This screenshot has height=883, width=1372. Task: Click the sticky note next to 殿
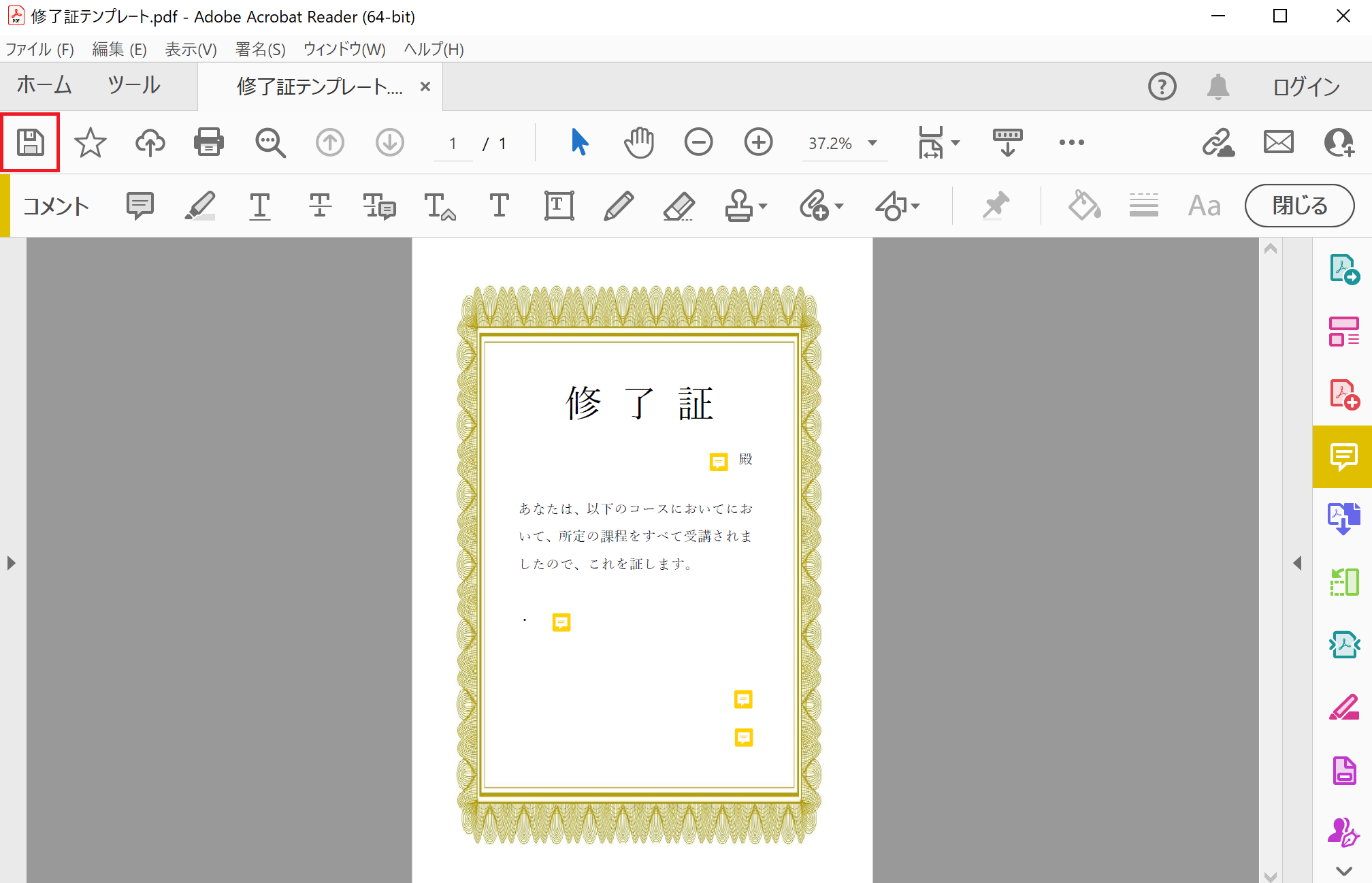pos(719,462)
